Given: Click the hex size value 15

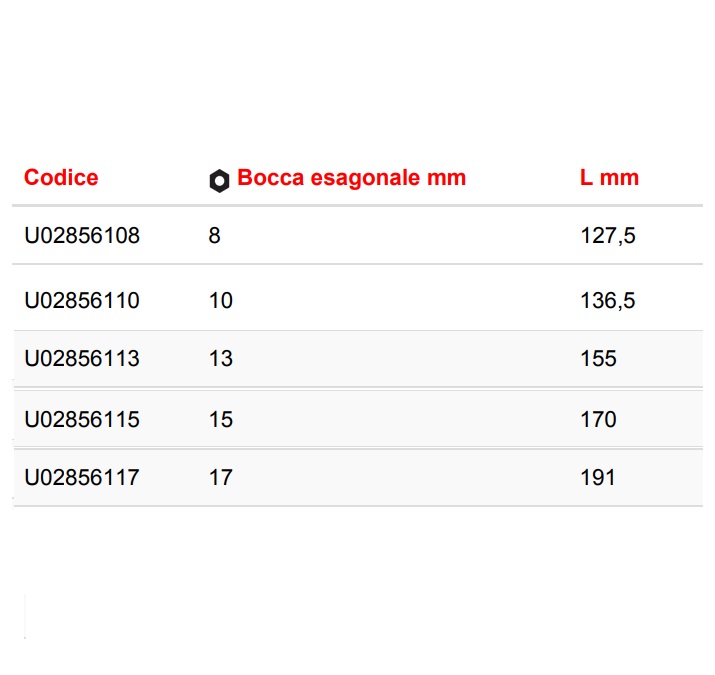Looking at the screenshot, I should coord(221,419).
